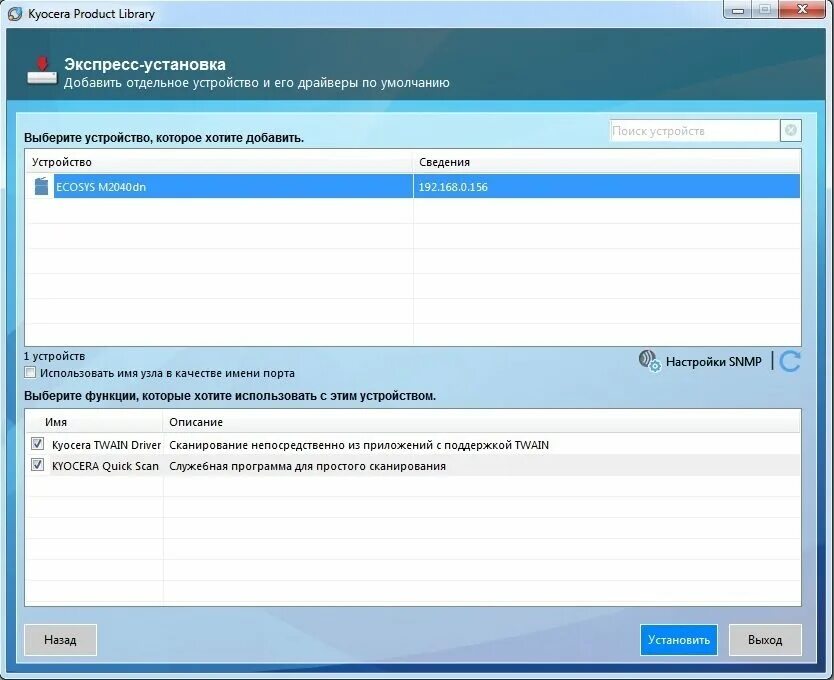Click the Выход exit button
834x680 pixels.
click(765, 640)
